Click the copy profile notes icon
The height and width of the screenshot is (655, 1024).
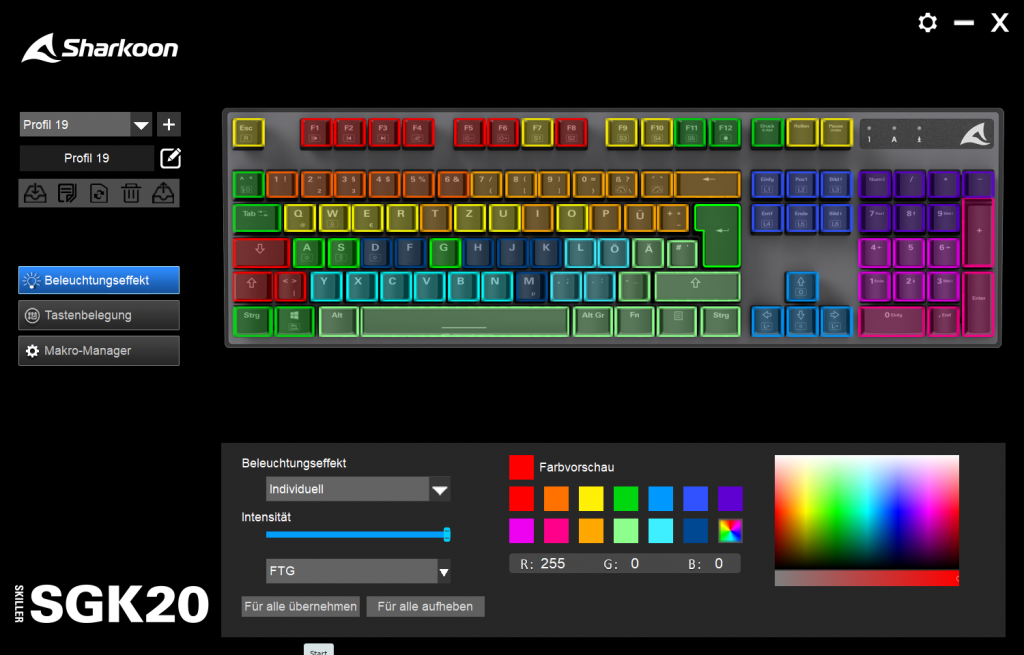(67, 193)
